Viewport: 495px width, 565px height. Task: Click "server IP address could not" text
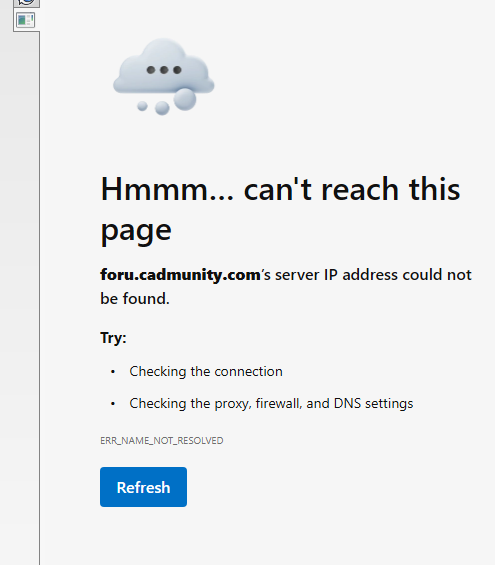coord(373,275)
